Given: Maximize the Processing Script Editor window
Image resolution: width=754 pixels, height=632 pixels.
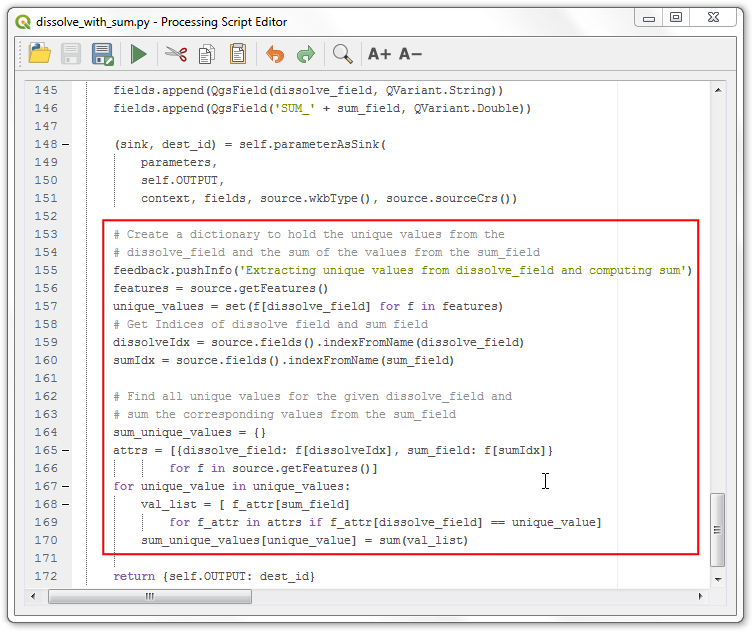Looking at the screenshot, I should [677, 17].
